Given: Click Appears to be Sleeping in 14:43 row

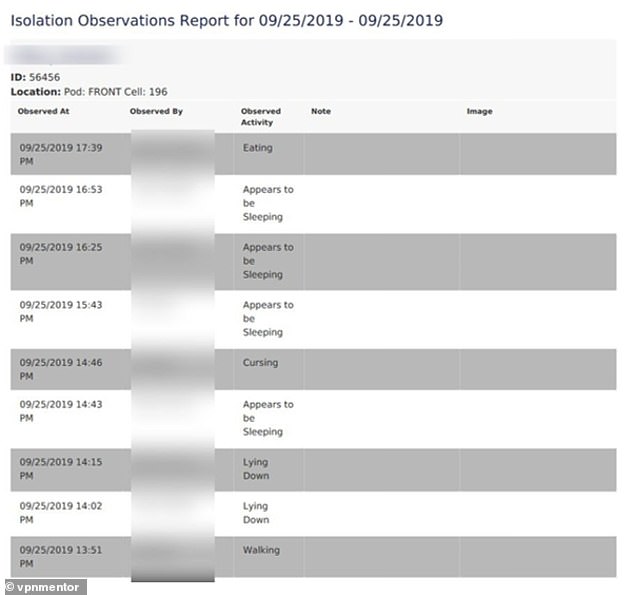Looking at the screenshot, I should [x=268, y=418].
